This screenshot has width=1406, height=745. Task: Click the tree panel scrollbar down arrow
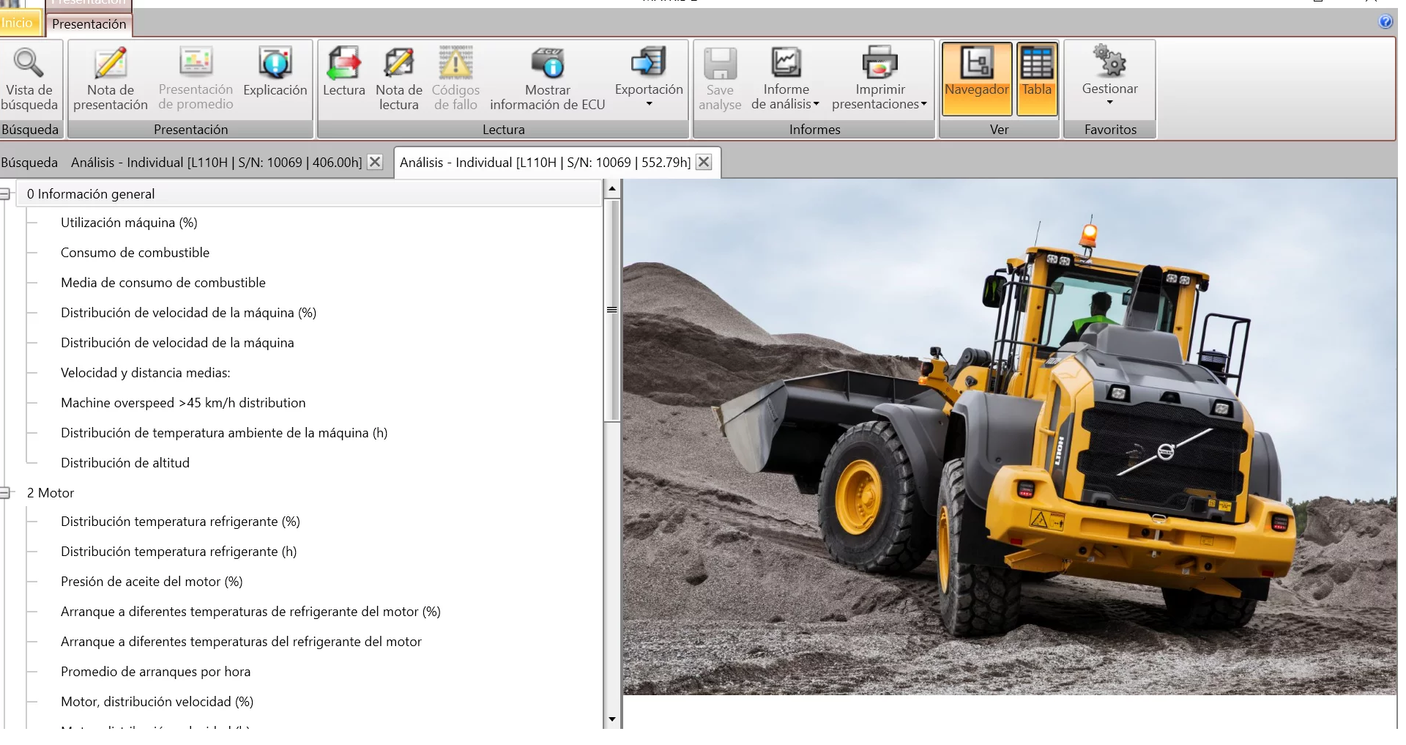611,718
